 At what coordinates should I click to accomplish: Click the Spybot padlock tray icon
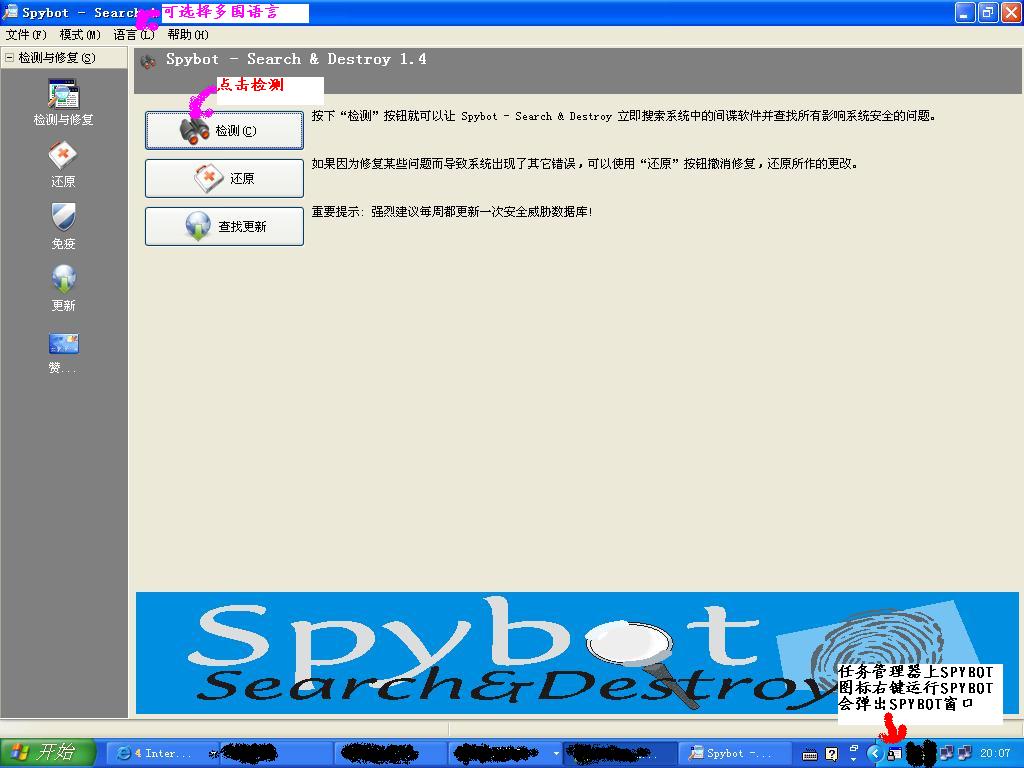click(x=895, y=754)
